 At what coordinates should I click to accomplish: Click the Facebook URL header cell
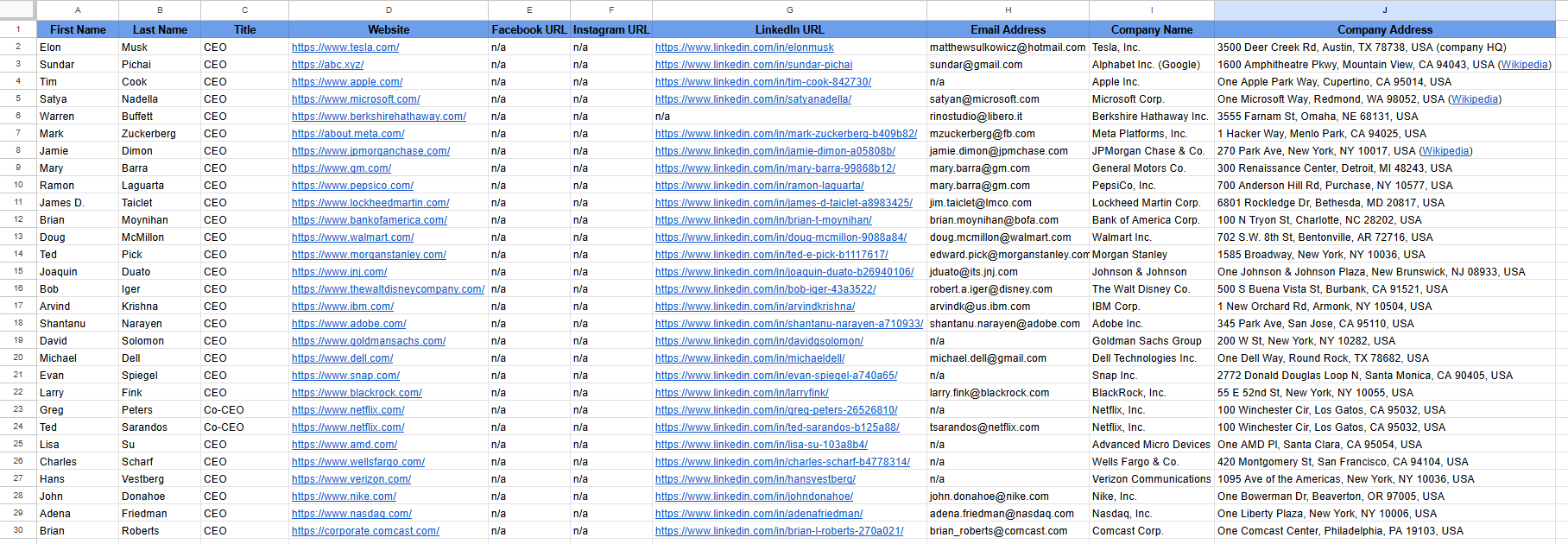point(529,29)
